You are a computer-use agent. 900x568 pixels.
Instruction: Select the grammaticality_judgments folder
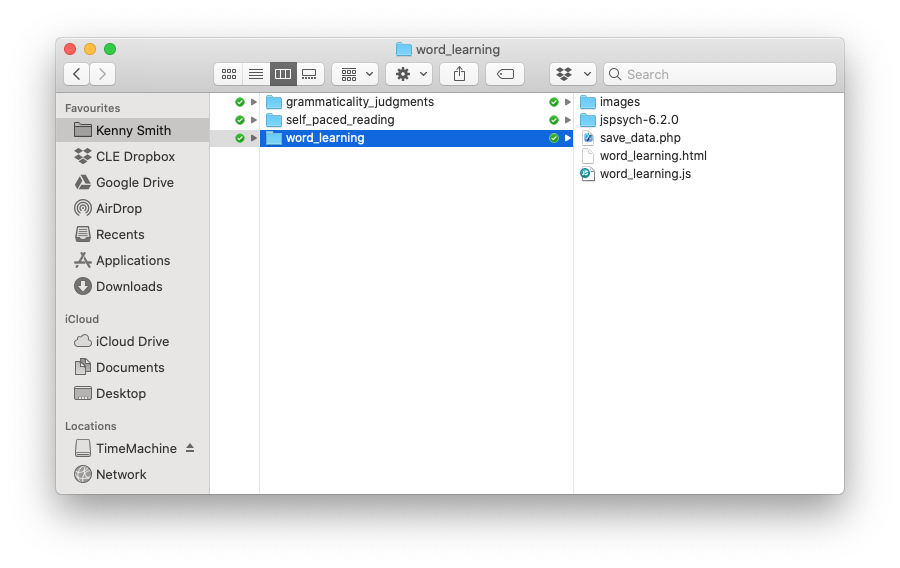pos(359,102)
